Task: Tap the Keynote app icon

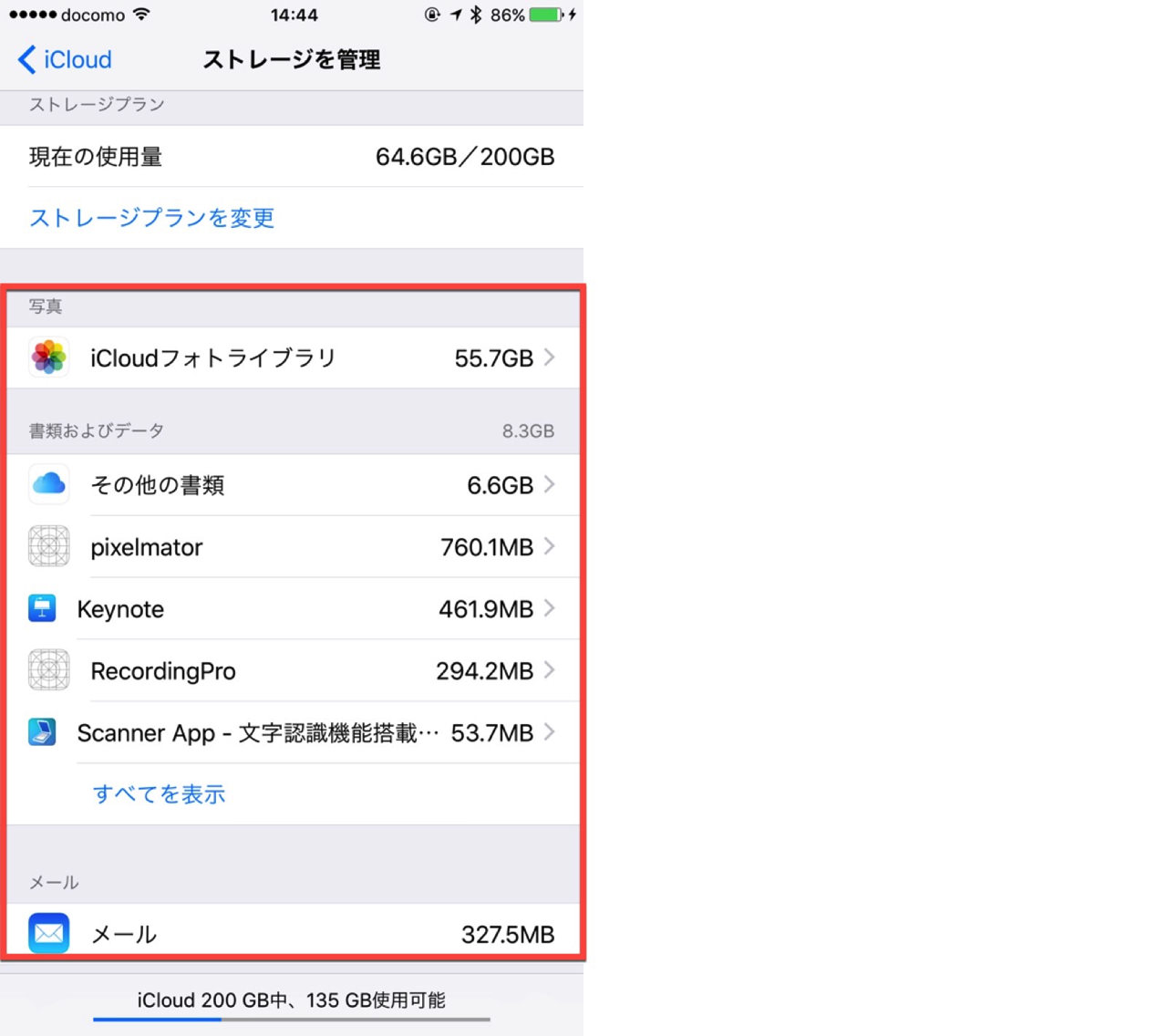Action: click(42, 608)
